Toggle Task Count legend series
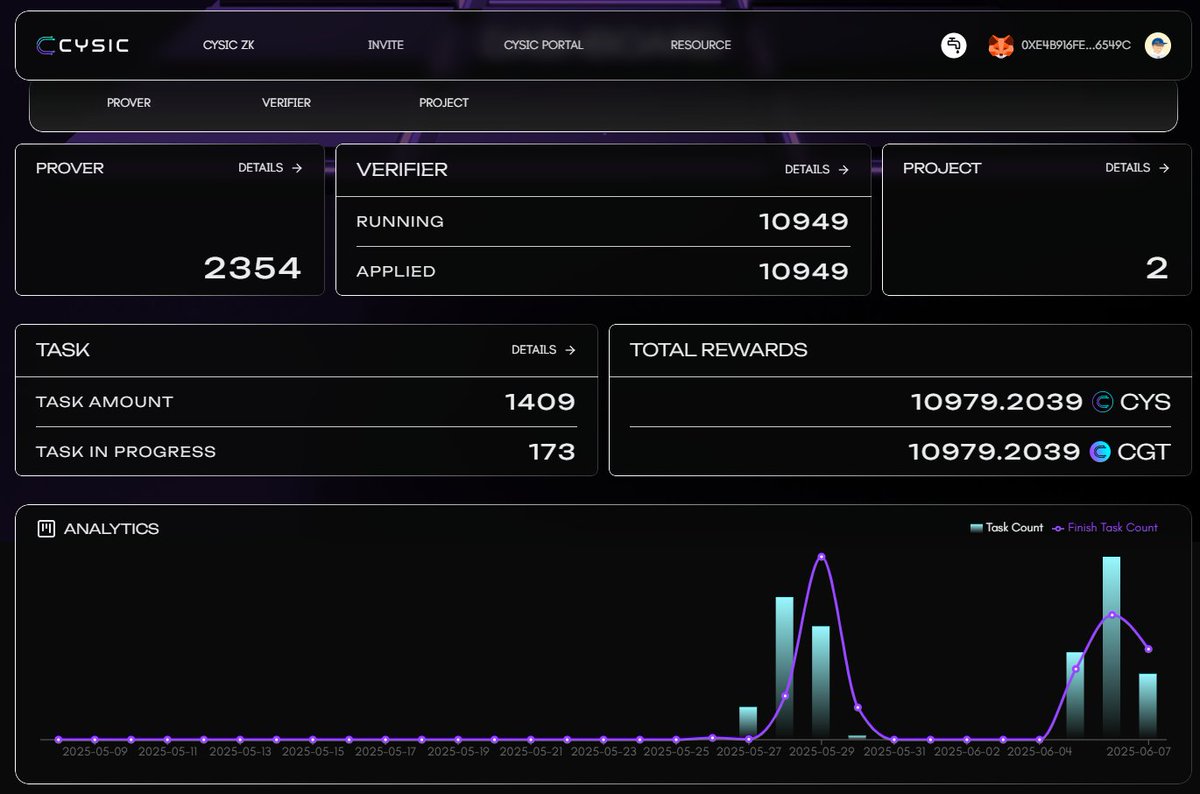 (1006, 527)
